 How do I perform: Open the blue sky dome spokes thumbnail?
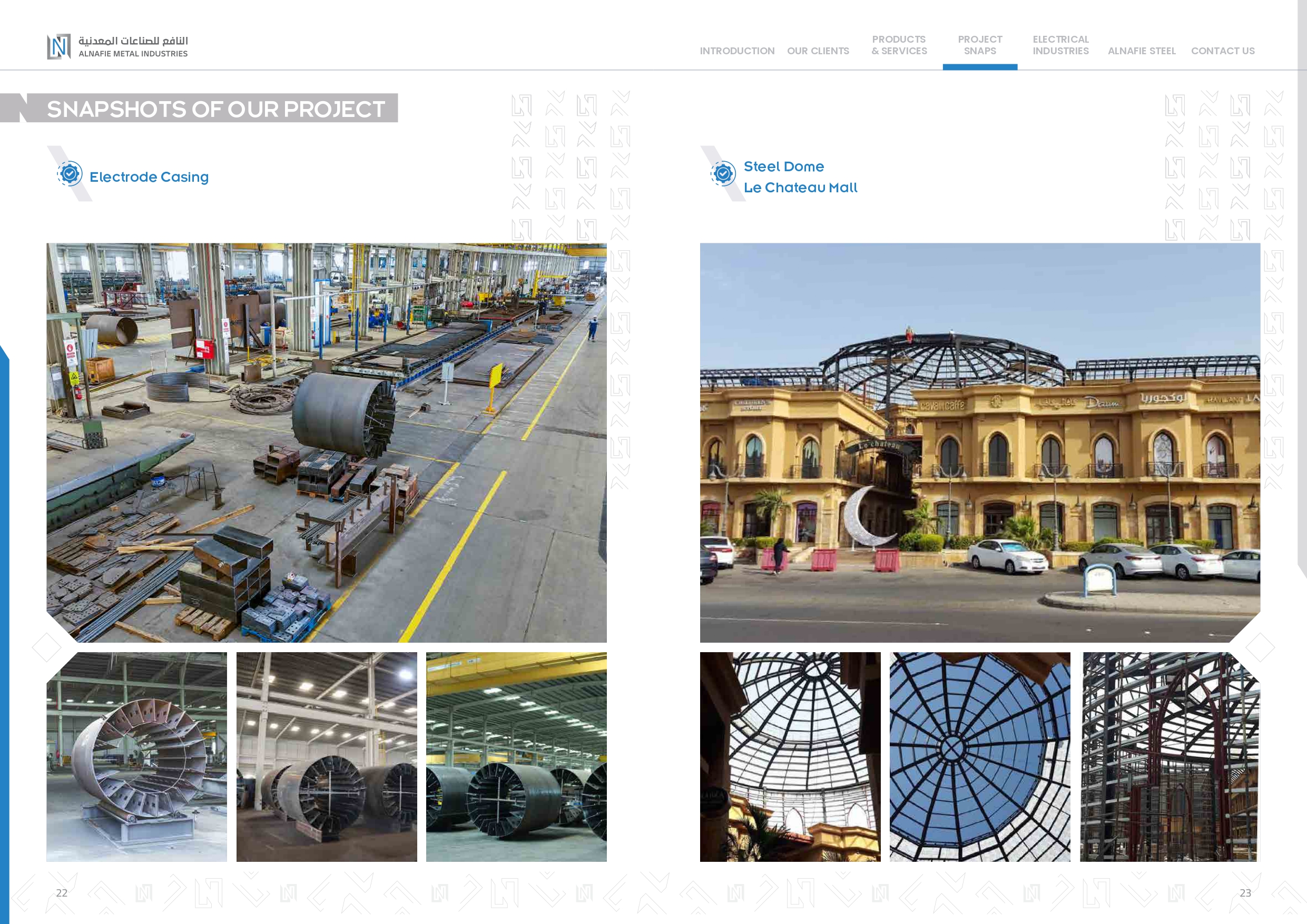pyautogui.click(x=979, y=756)
